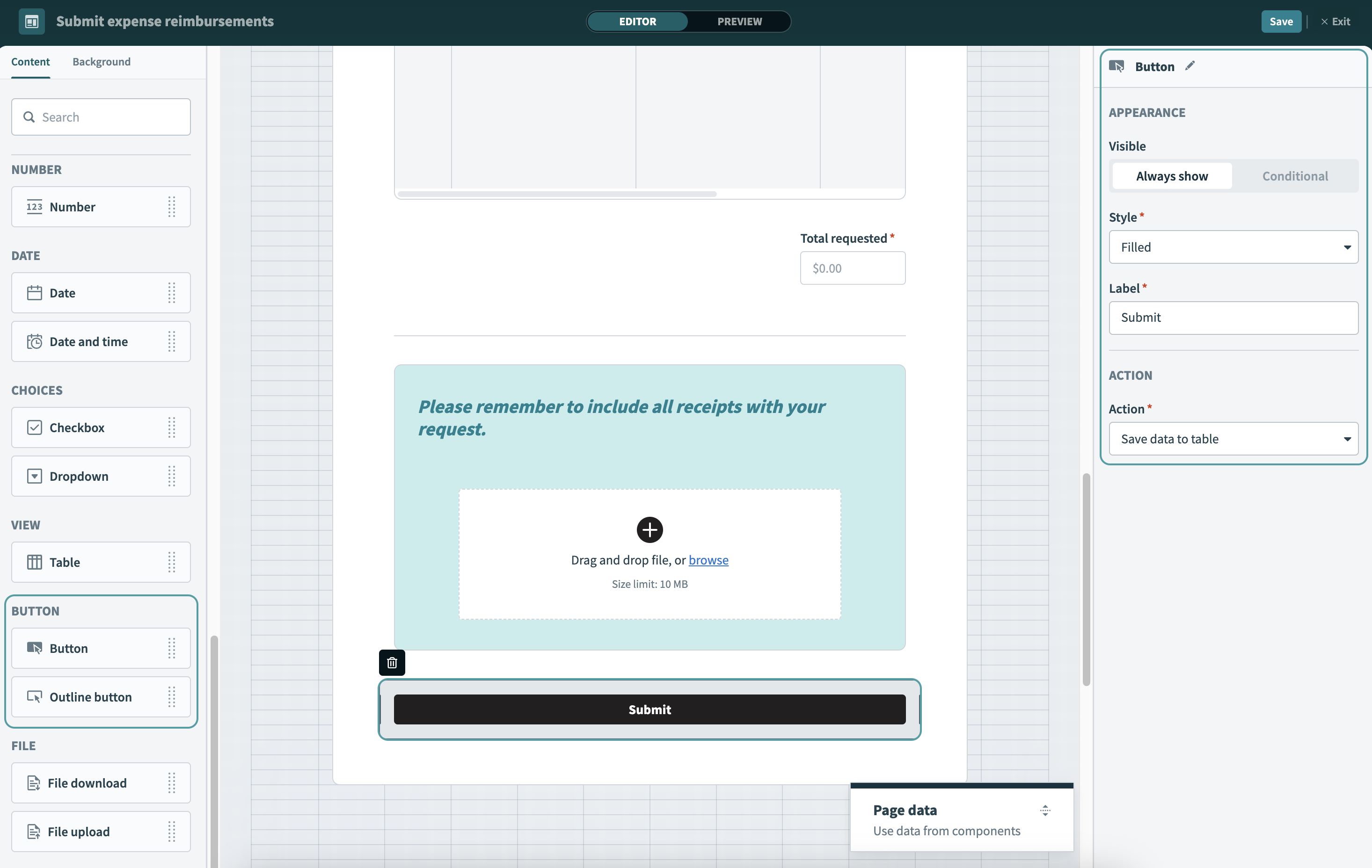Click the plus icon in file upload area
Viewport: 1372px width, 868px height.
pos(650,530)
